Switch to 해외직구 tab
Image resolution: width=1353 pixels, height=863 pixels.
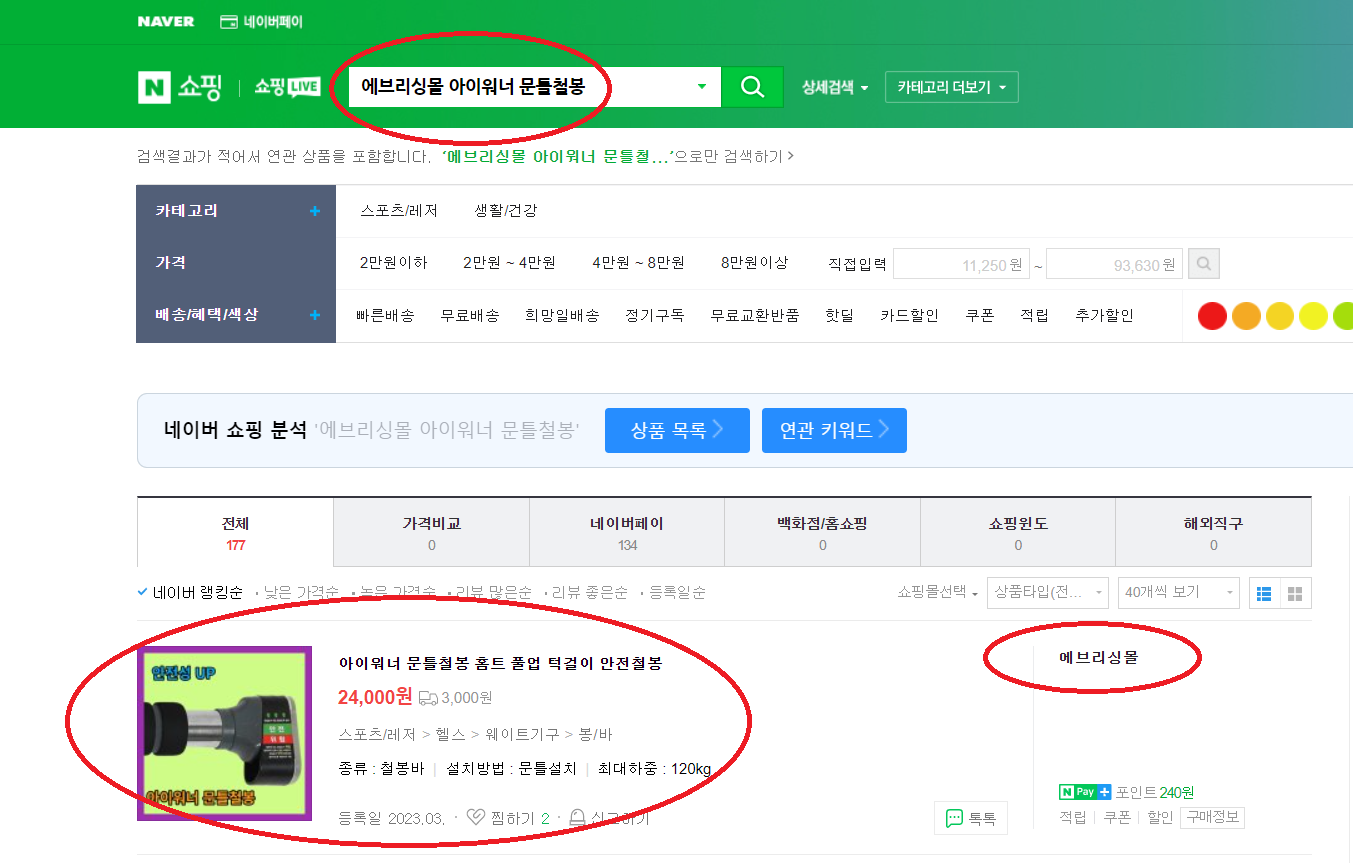click(1213, 533)
